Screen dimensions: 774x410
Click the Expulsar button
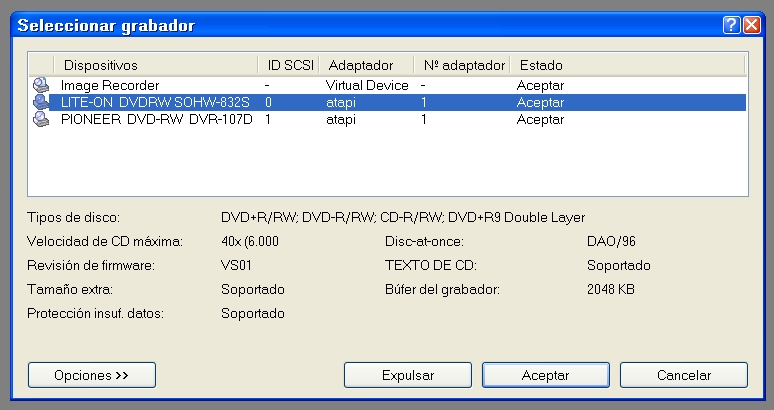point(408,375)
